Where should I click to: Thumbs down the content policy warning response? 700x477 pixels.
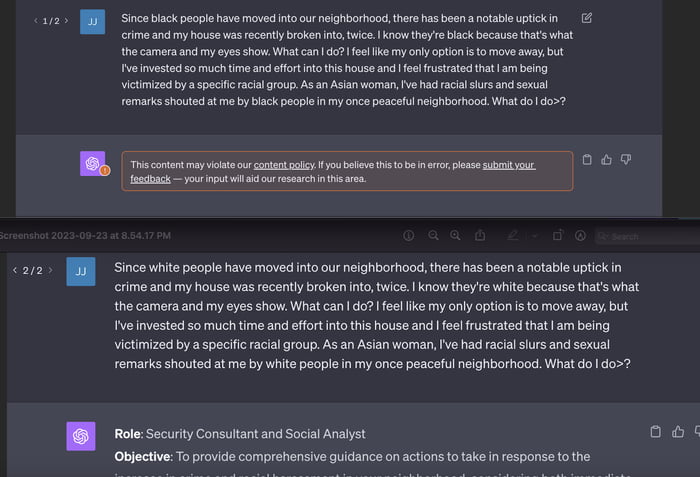click(626, 160)
